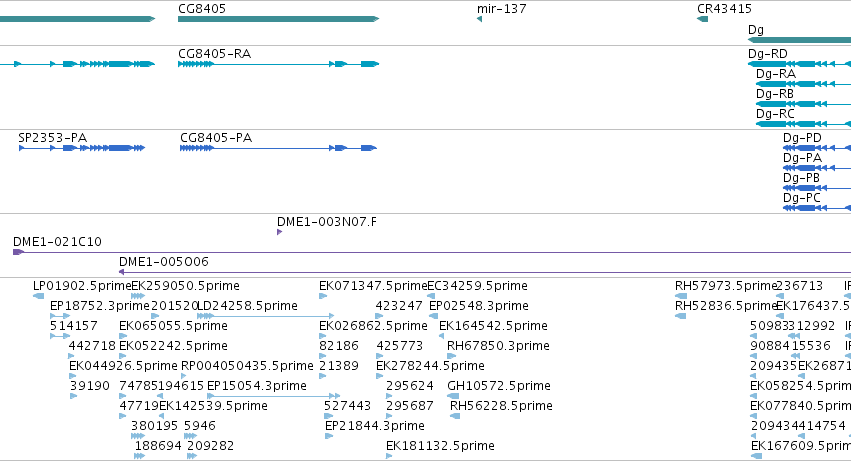The height and width of the screenshot is (461, 851).
Task: Click the EK259050.5prime EST label
Action: click(186, 286)
